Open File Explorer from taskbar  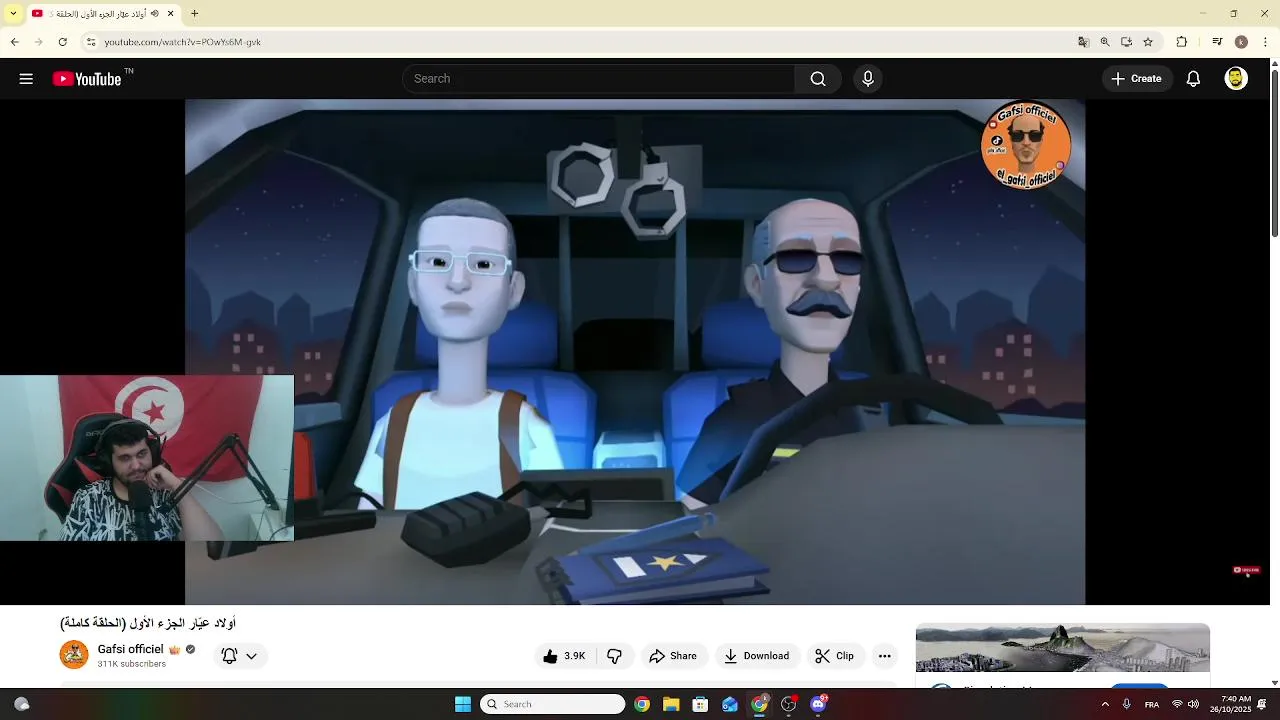pyautogui.click(x=671, y=704)
